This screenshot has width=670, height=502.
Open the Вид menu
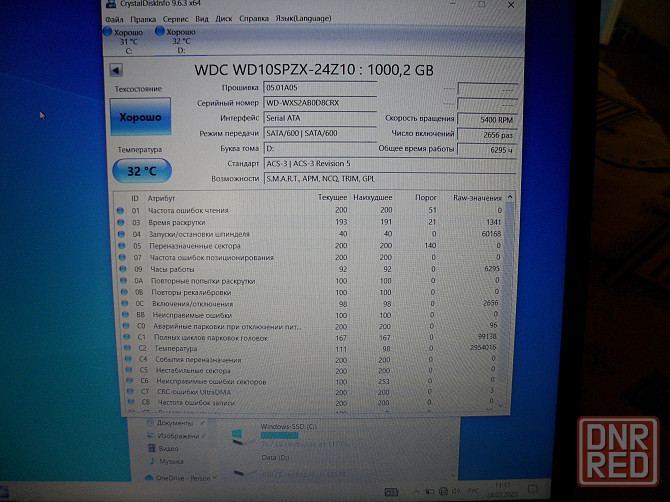(202, 19)
